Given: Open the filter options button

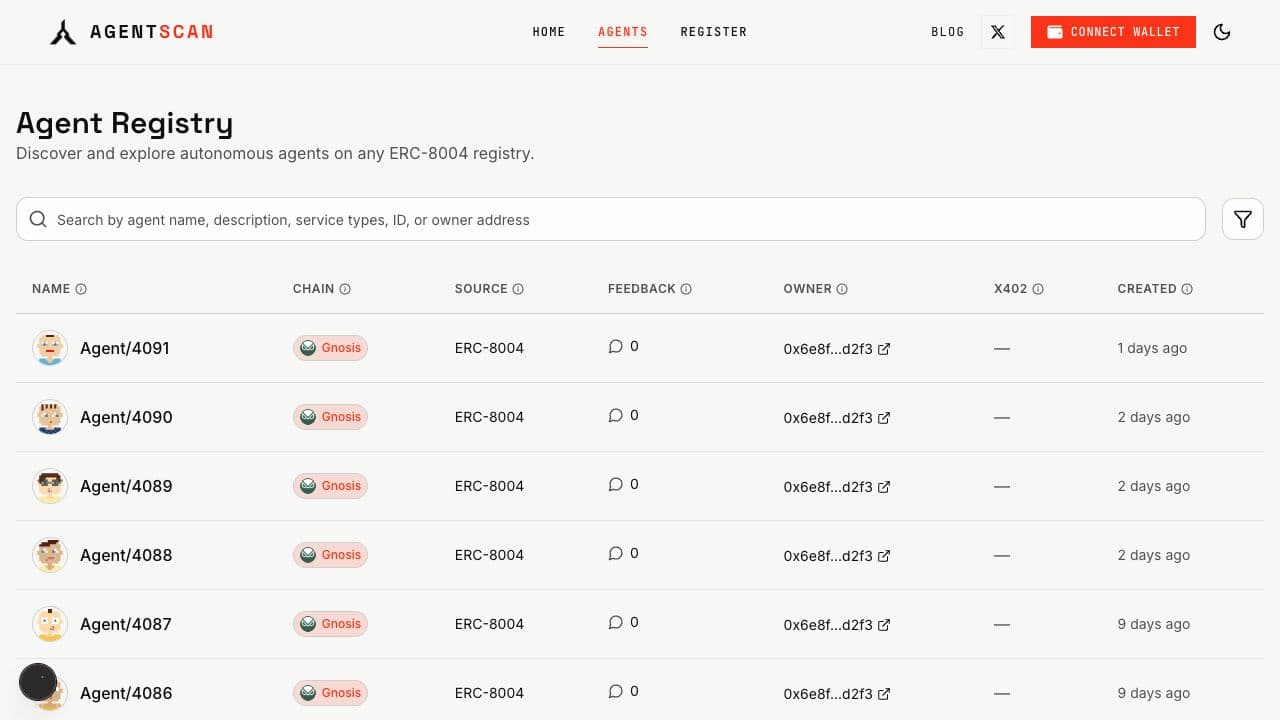Looking at the screenshot, I should [1243, 219].
